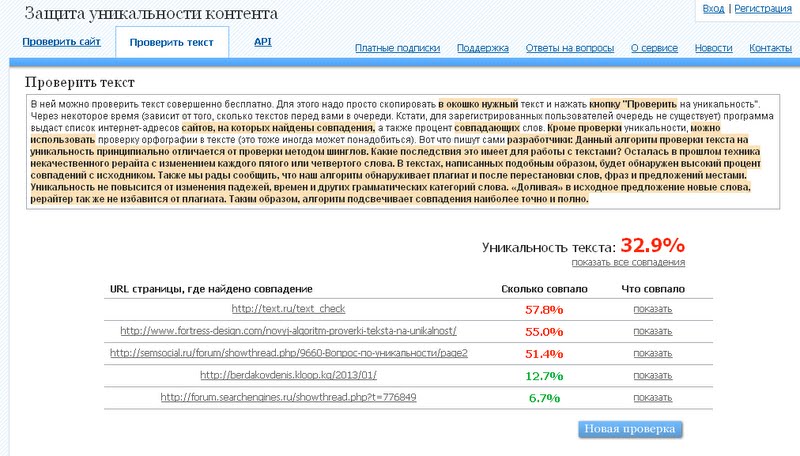Open the API tab
The width and height of the screenshot is (800, 456).
coord(263,42)
